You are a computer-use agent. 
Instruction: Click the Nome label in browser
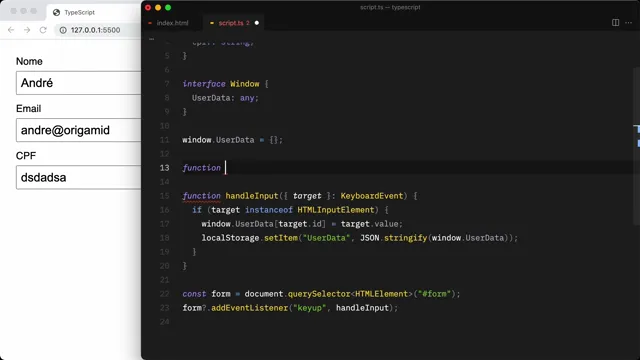pyautogui.click(x=29, y=61)
